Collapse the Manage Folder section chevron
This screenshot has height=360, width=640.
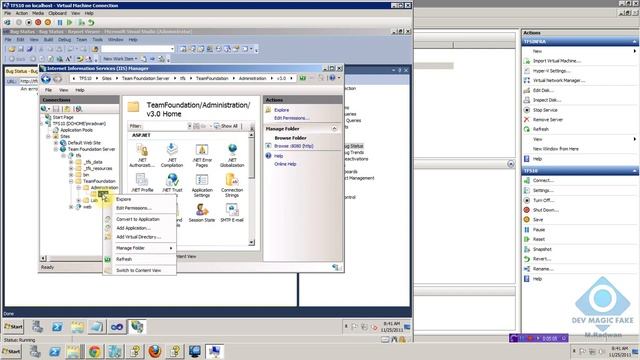tap(334, 129)
